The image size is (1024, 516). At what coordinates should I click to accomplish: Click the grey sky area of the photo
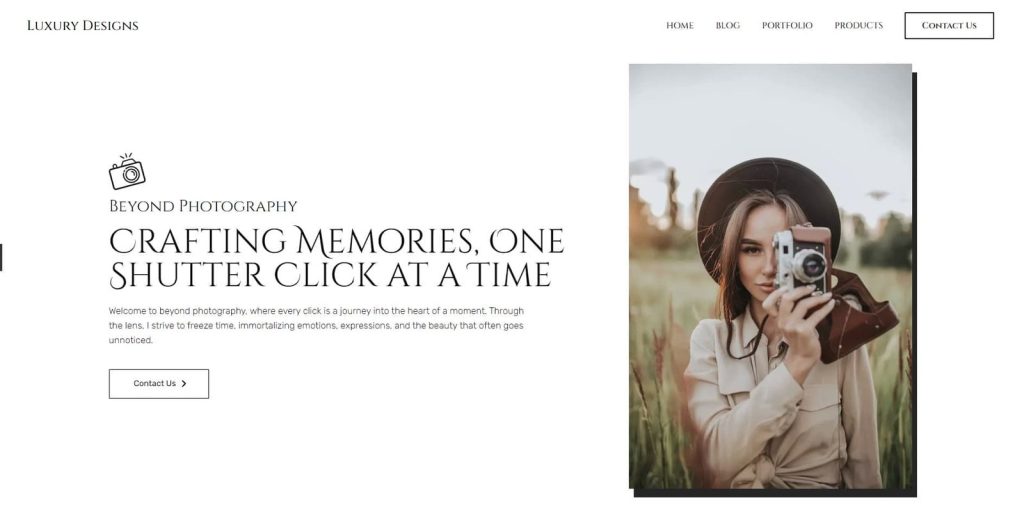[770, 111]
